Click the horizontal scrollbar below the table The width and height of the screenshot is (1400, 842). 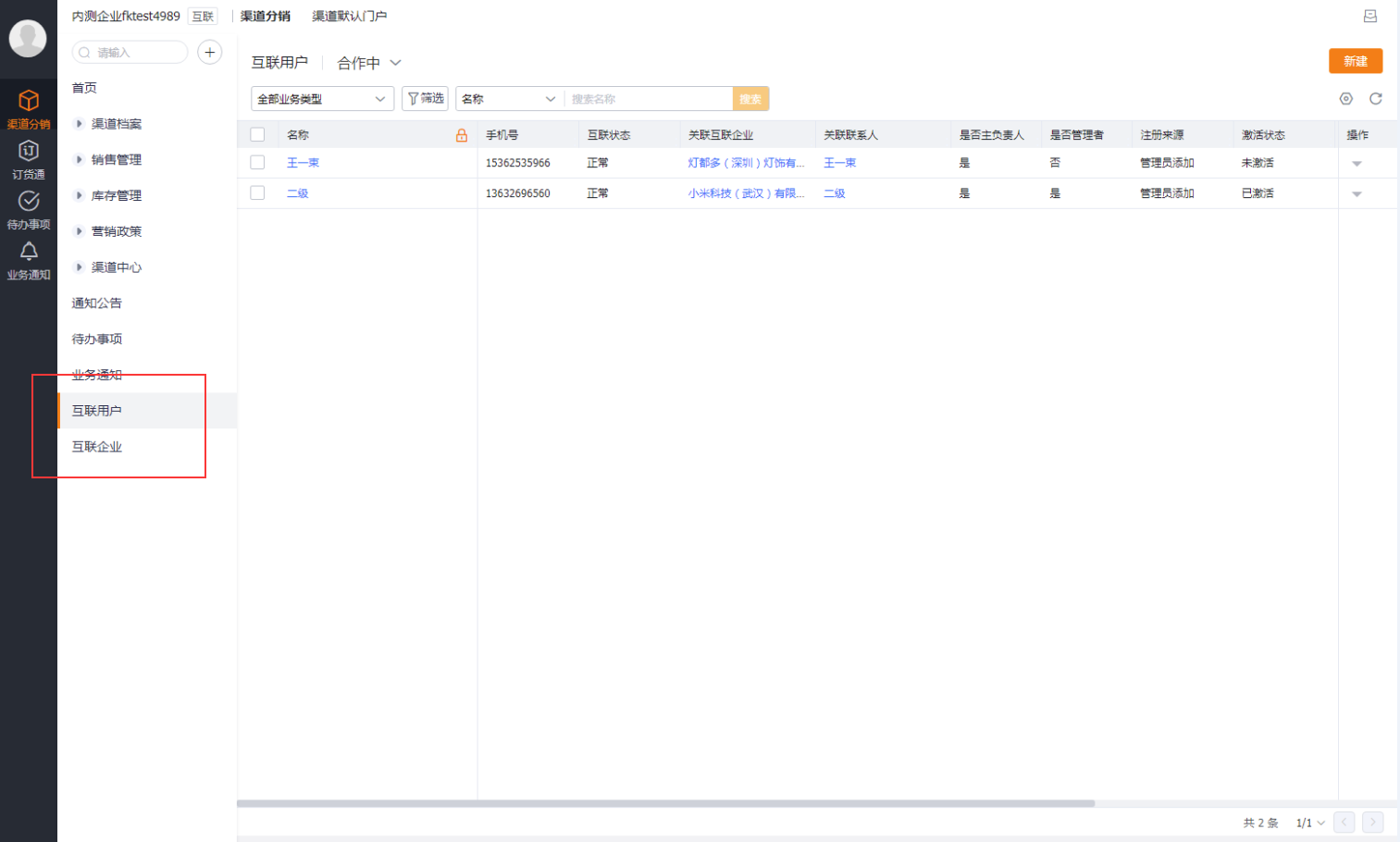tap(666, 803)
